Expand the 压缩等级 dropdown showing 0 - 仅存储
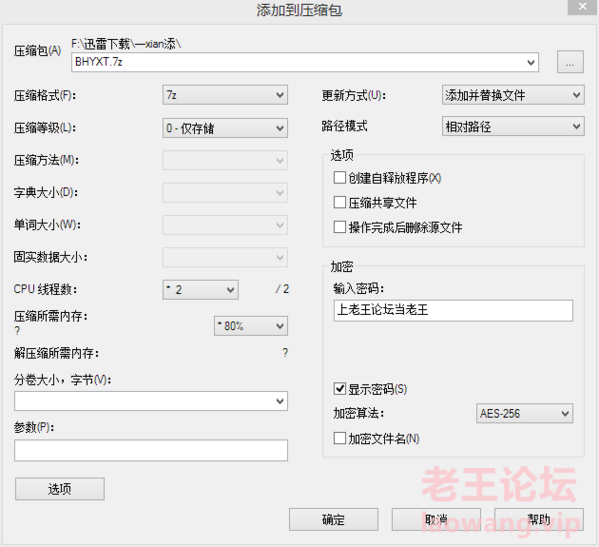The image size is (599, 547). pos(225,128)
